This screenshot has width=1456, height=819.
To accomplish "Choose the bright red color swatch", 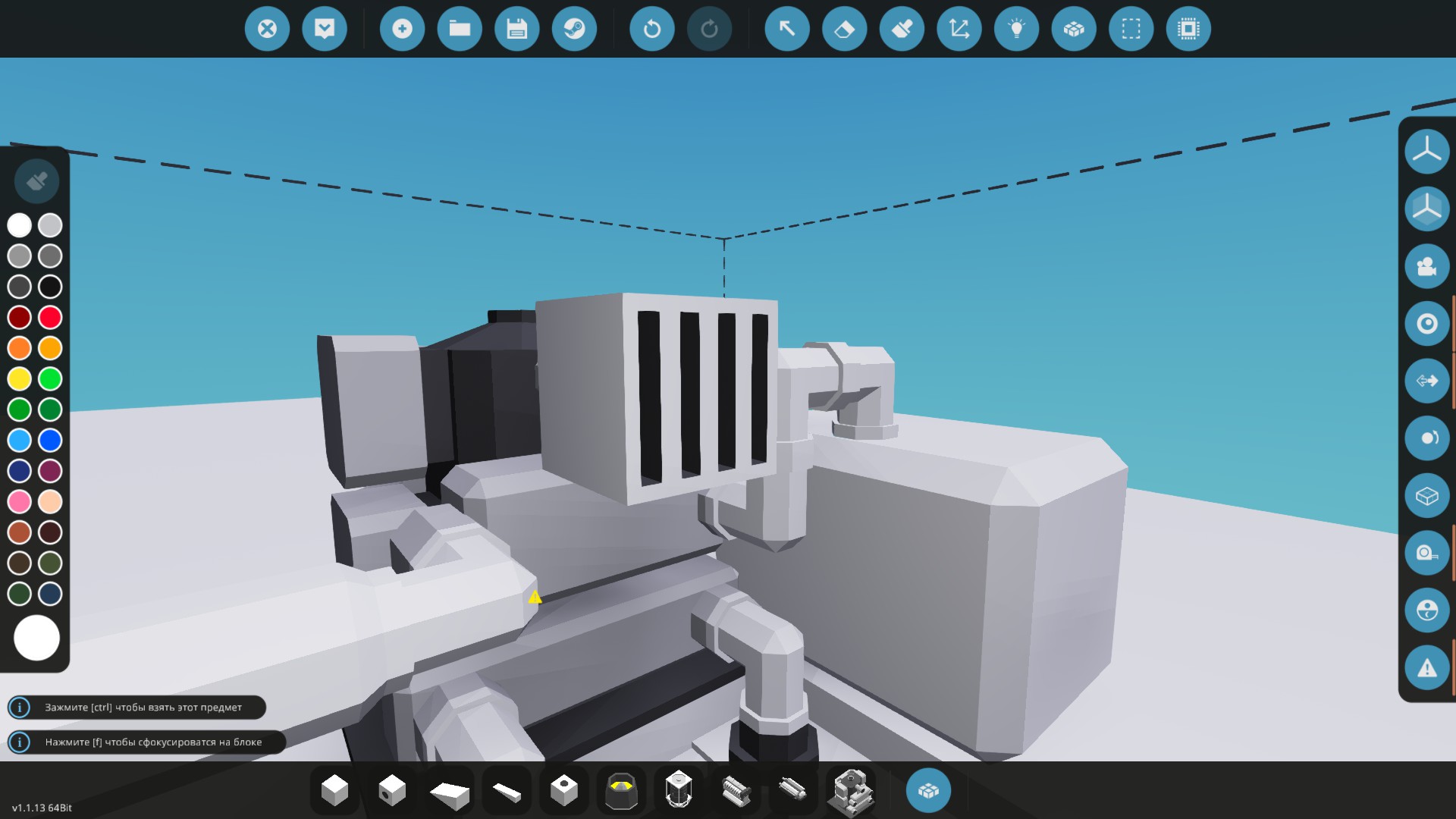I will pyautogui.click(x=50, y=317).
